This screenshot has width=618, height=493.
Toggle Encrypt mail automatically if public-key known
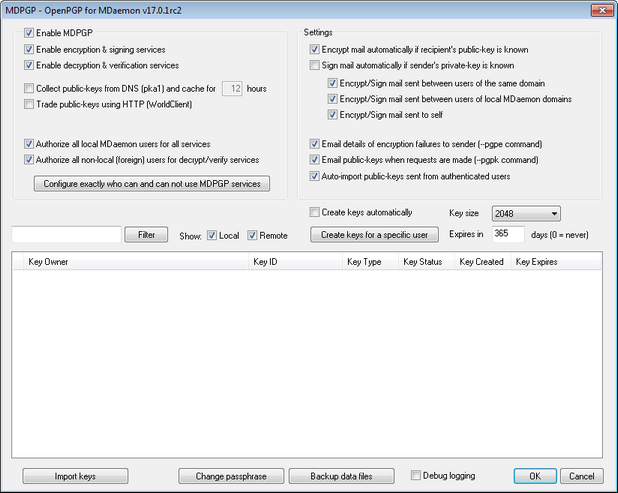[314, 49]
